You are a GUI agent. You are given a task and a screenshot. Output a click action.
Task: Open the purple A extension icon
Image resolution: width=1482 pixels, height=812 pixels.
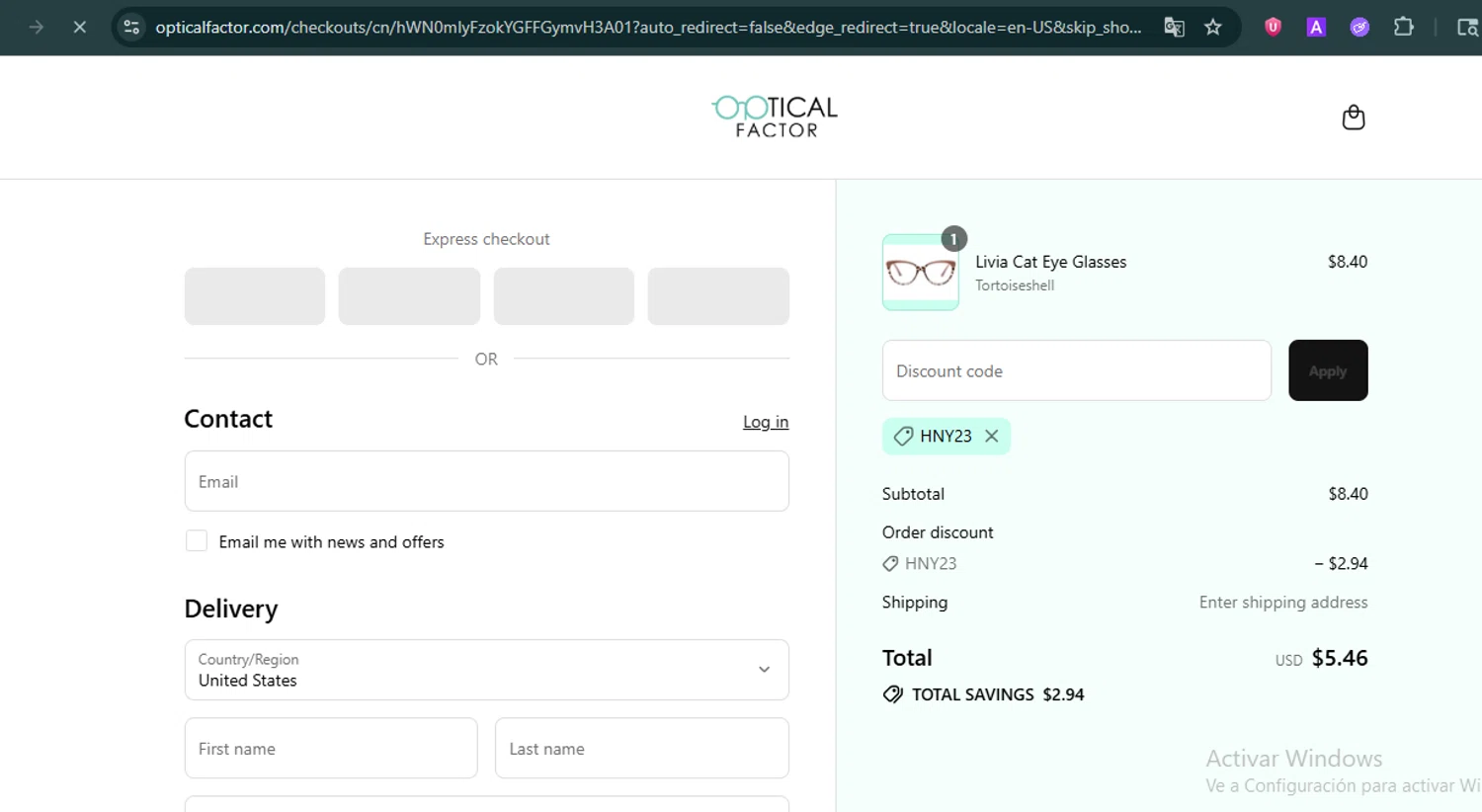[1316, 27]
